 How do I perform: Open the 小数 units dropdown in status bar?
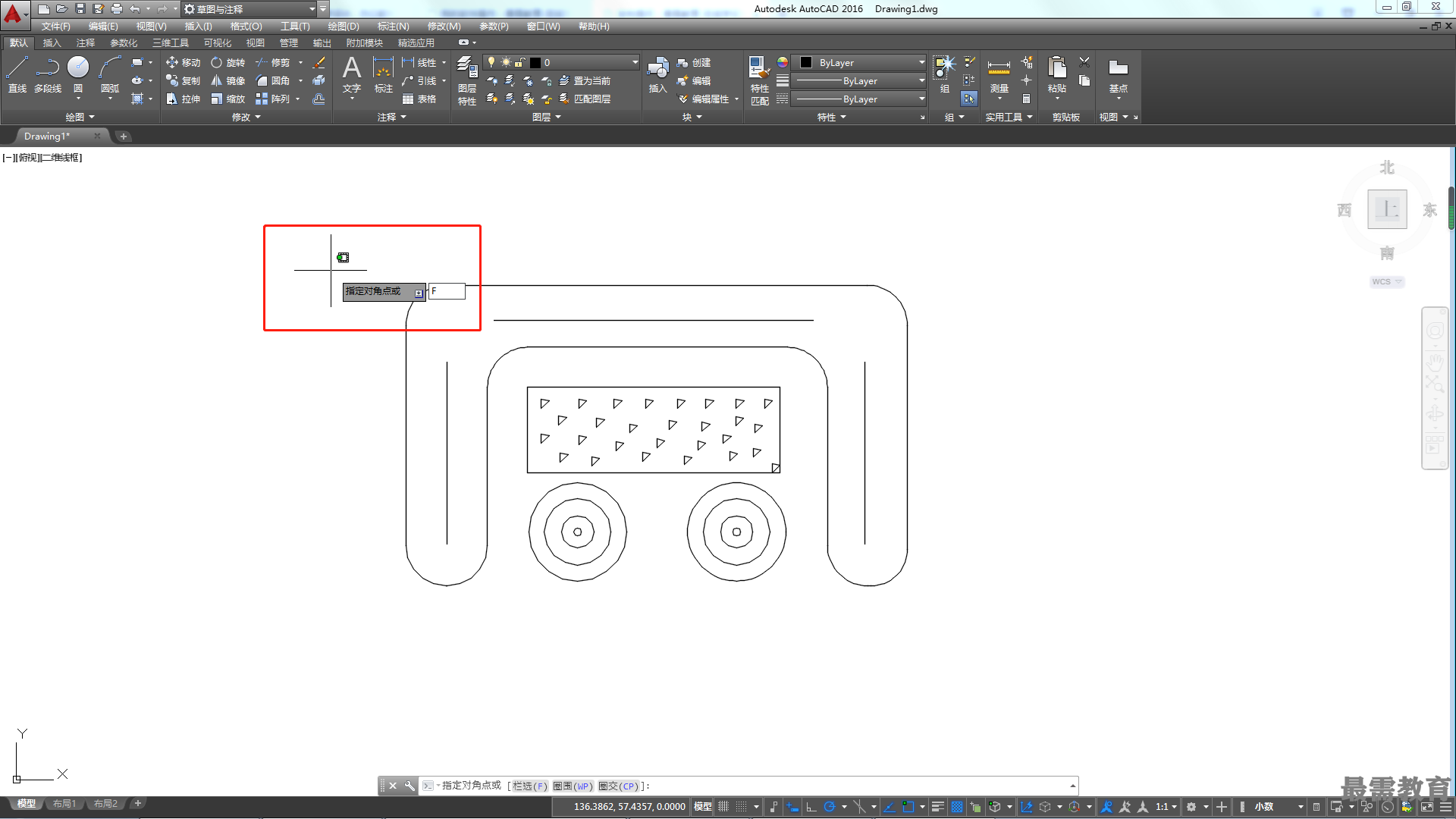[x=1279, y=807]
